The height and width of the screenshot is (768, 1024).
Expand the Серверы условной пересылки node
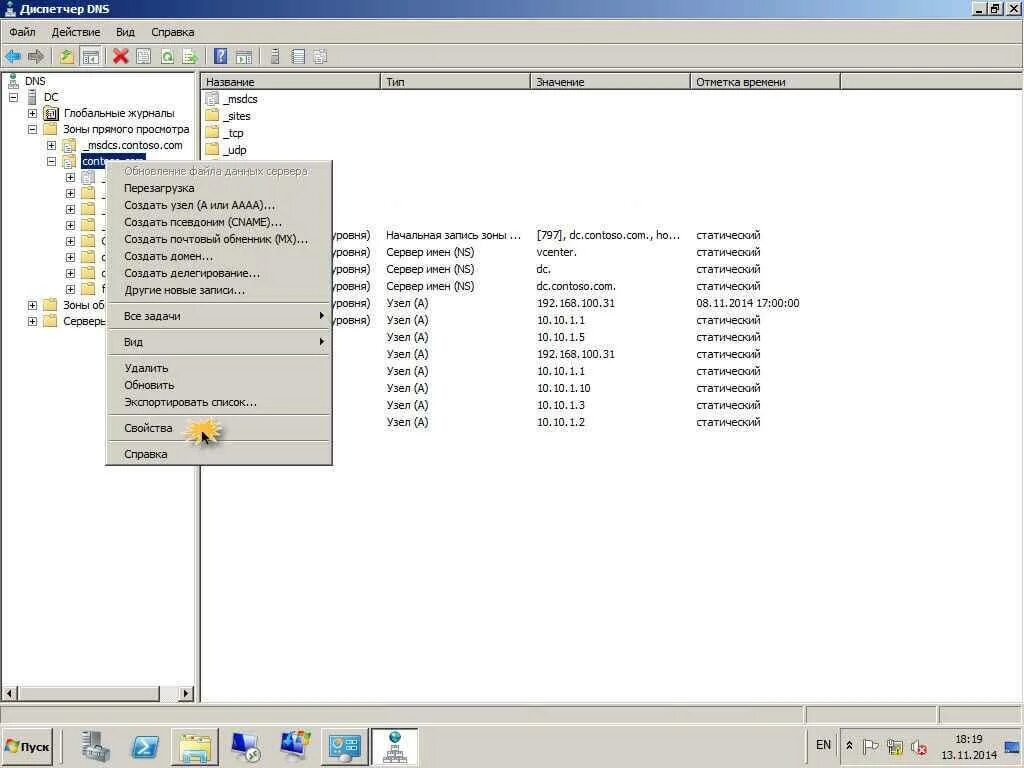(33, 321)
